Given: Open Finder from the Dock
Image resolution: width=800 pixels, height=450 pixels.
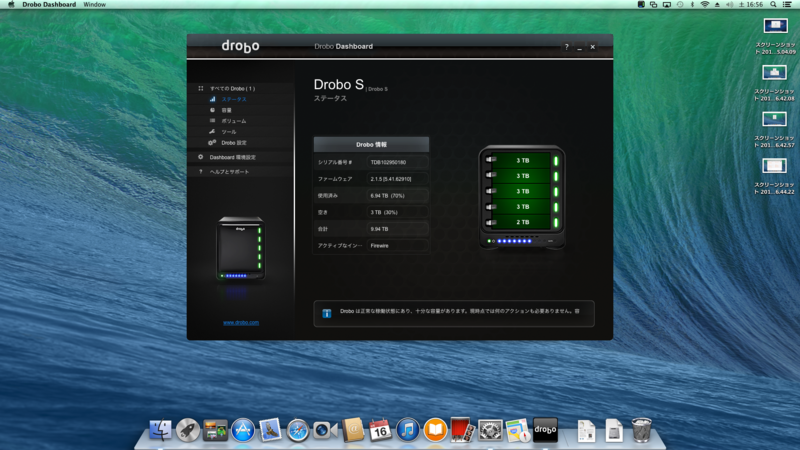Looking at the screenshot, I should coord(160,430).
